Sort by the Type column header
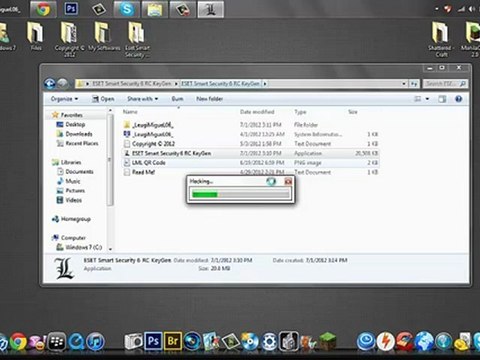 pos(300,112)
